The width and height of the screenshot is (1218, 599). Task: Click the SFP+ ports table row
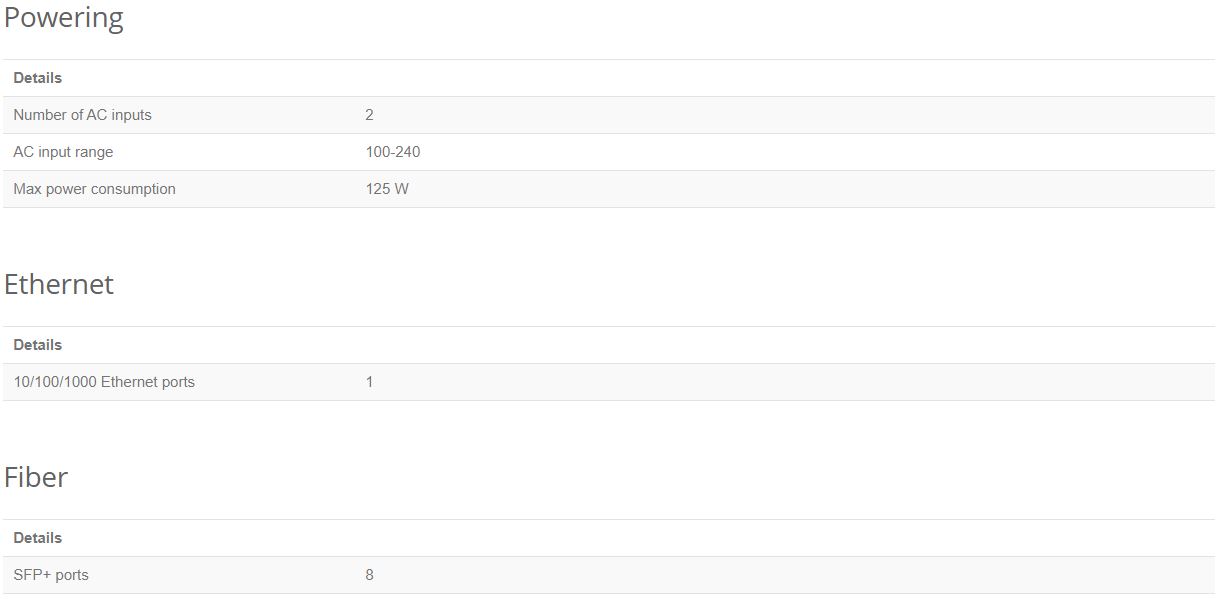(609, 575)
